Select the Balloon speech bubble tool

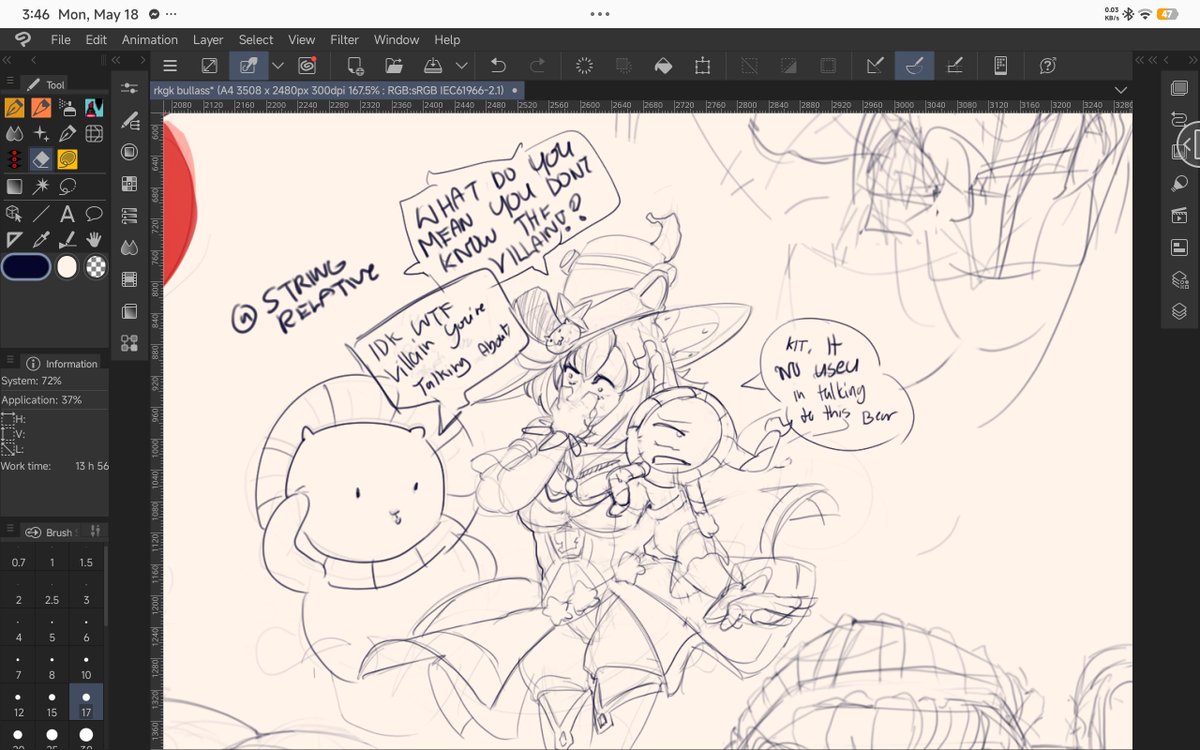click(x=94, y=213)
